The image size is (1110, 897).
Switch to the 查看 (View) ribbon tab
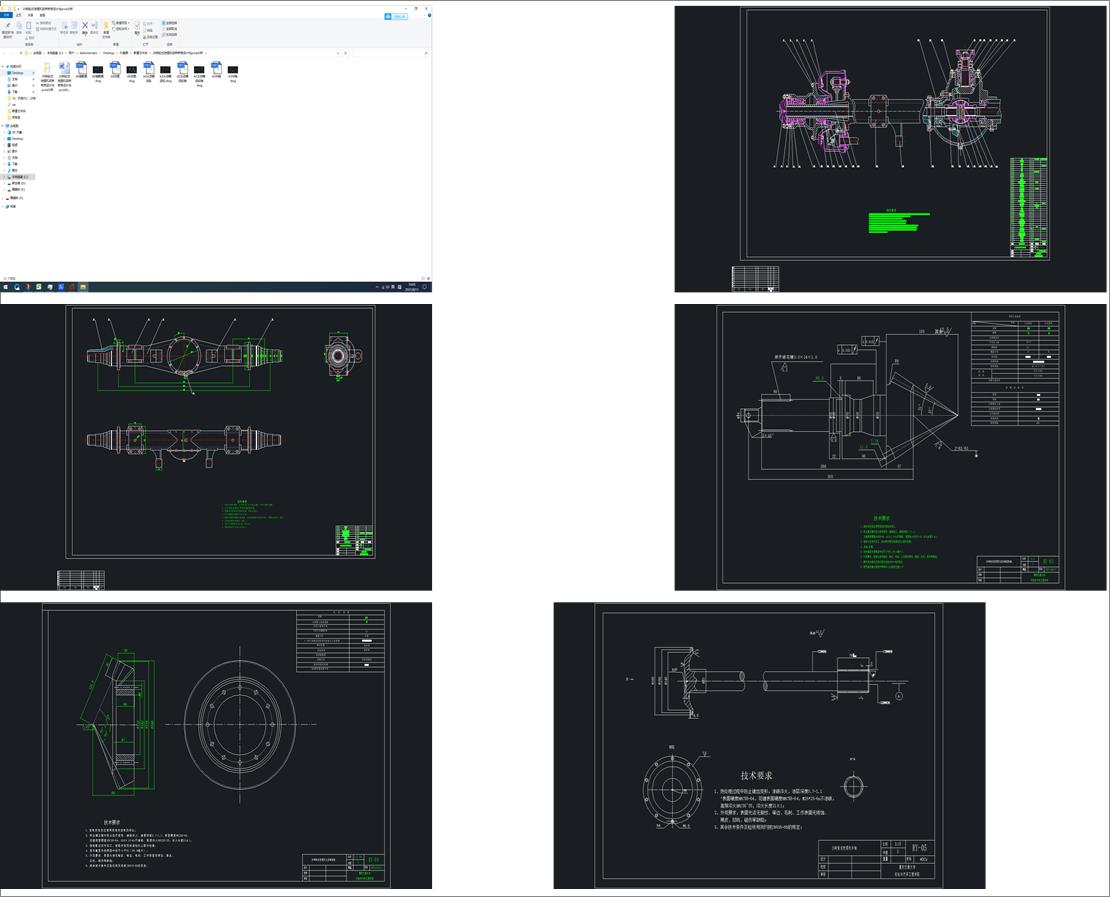(x=42, y=15)
